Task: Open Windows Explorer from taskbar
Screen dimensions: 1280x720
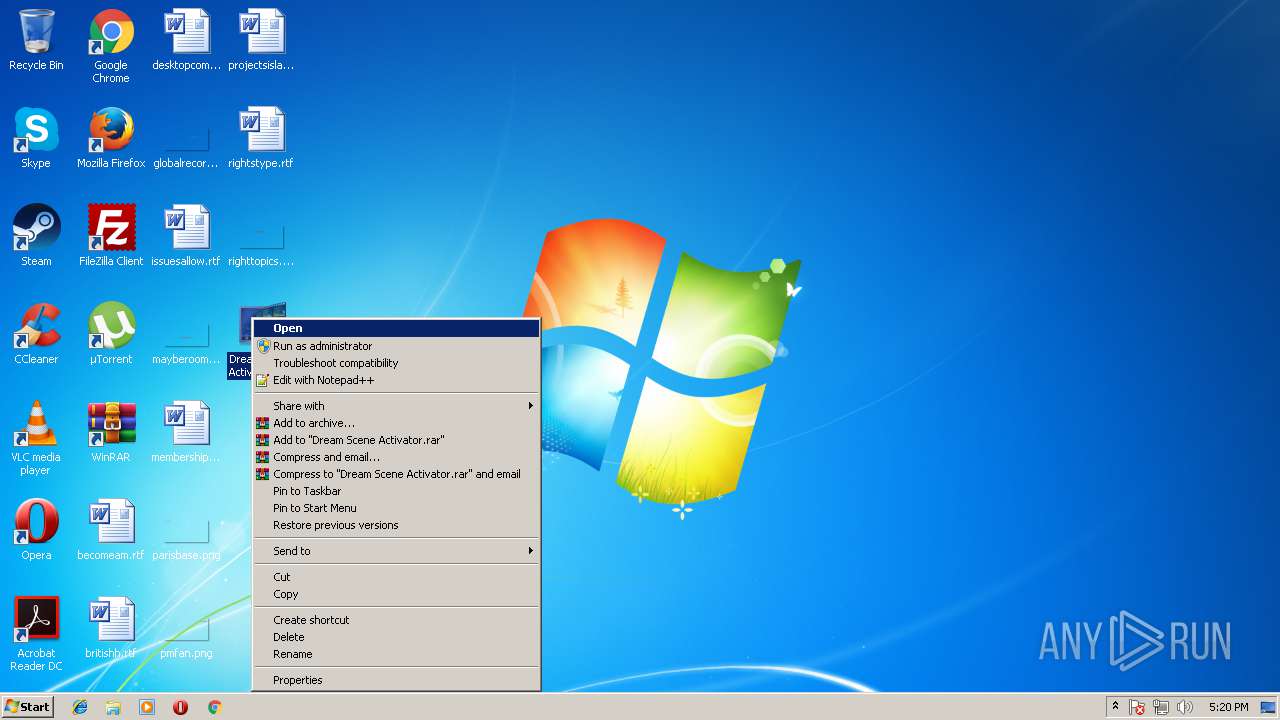Action: point(113,707)
